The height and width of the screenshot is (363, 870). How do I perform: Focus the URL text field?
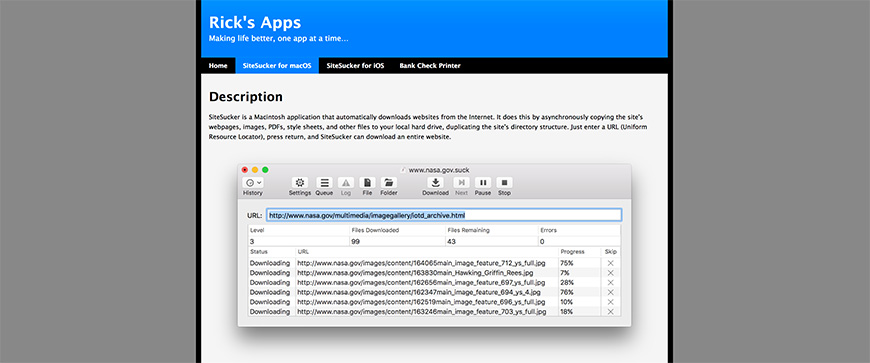(x=444, y=215)
